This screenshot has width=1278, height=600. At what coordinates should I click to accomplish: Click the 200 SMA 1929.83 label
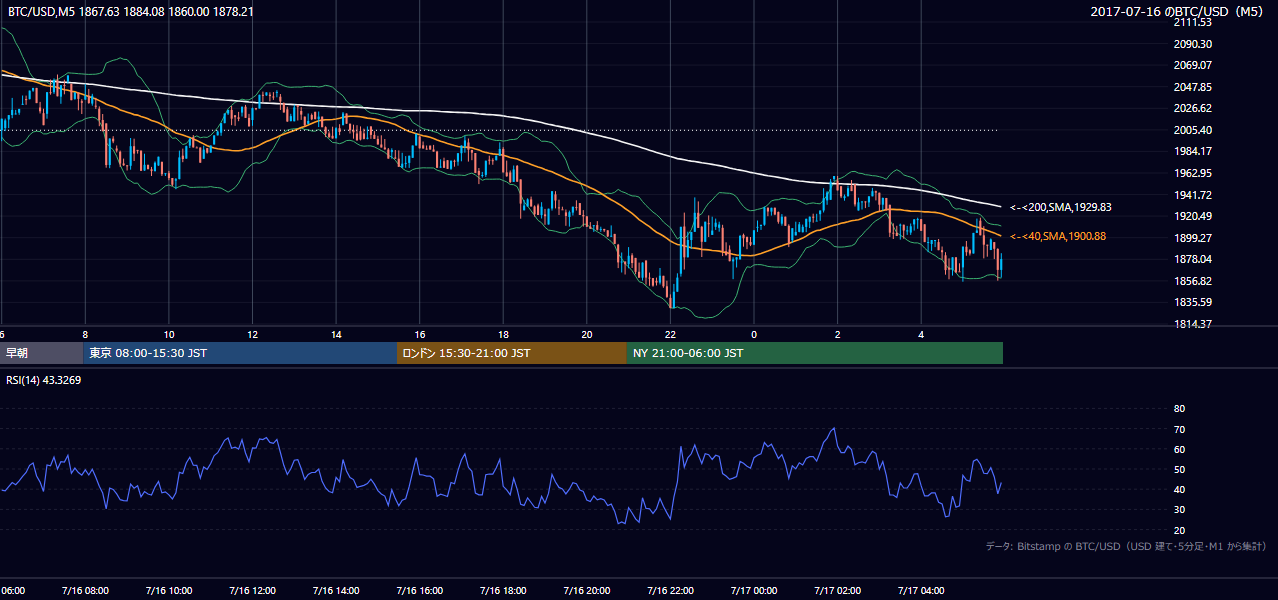1060,207
